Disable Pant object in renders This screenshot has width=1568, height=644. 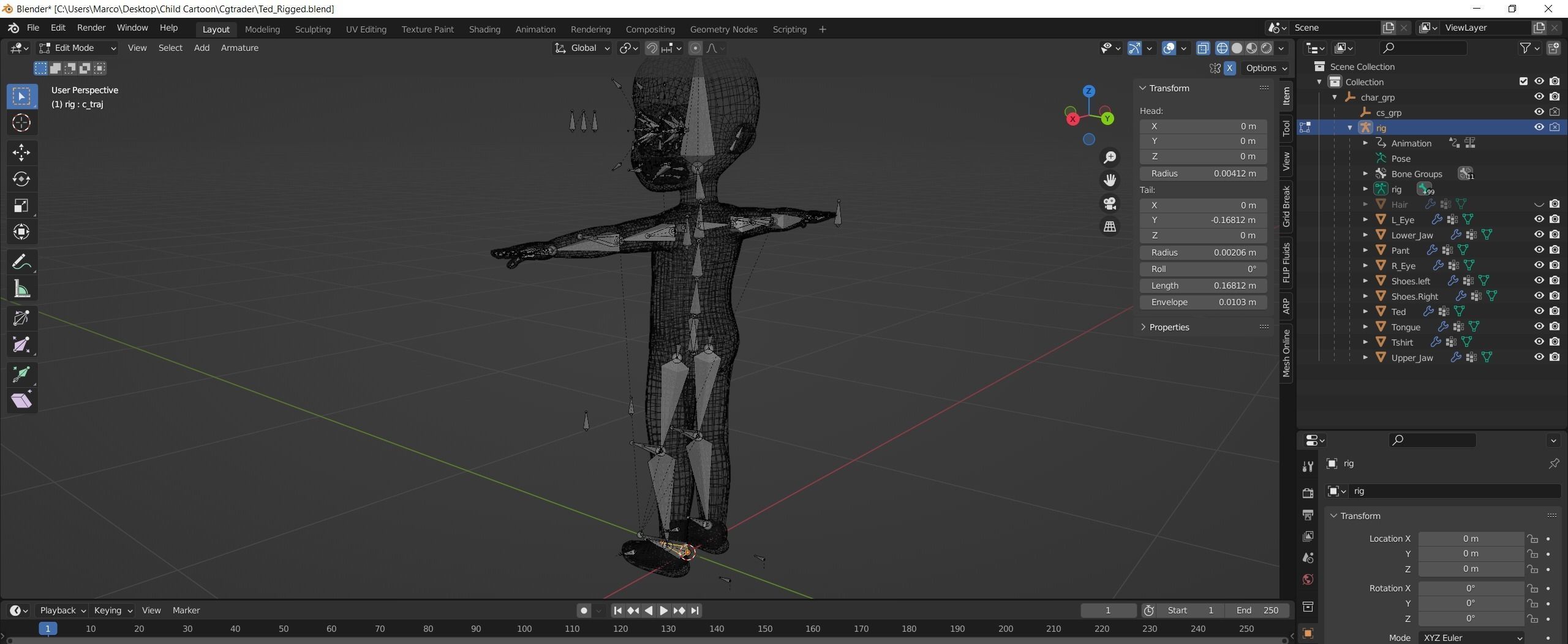coord(1555,250)
